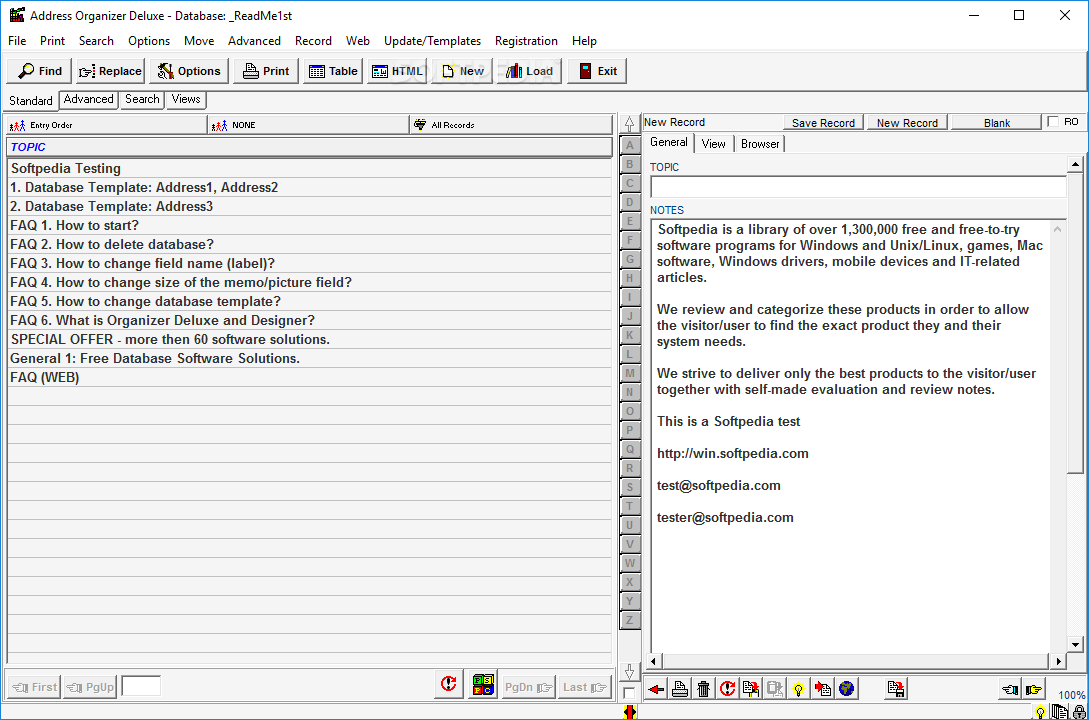Screen dimensions: 1089x720
Task: Click the red left arrow icon in record toolbar
Action: tap(656, 689)
